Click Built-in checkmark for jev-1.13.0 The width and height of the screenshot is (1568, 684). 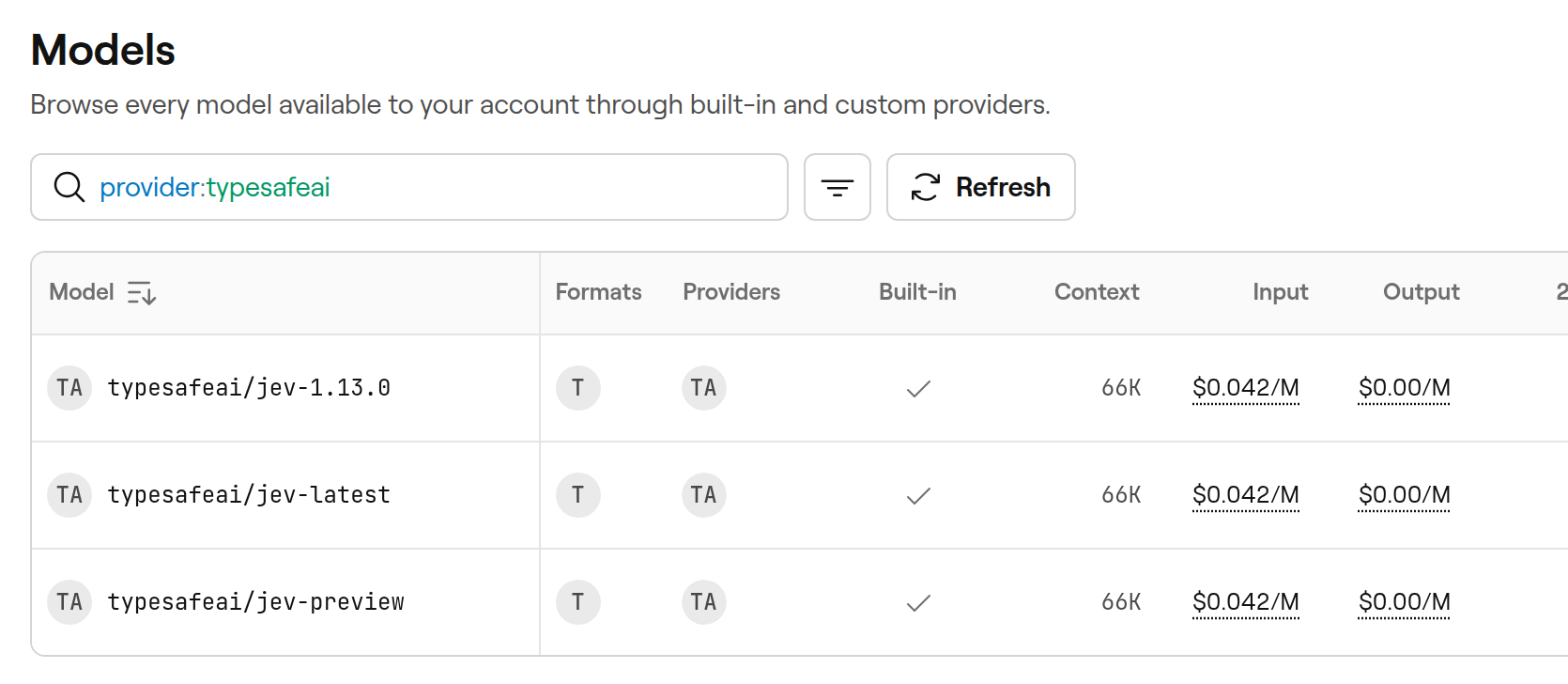coord(918,388)
